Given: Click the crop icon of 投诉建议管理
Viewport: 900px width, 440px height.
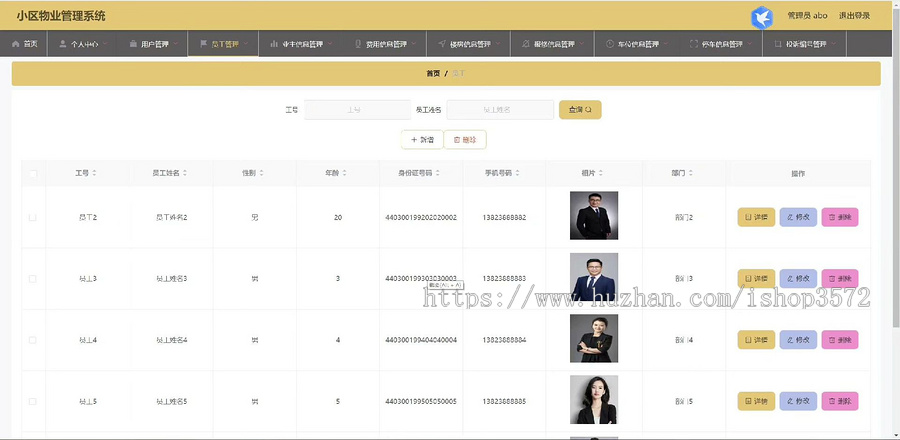Looking at the screenshot, I should 778,44.
